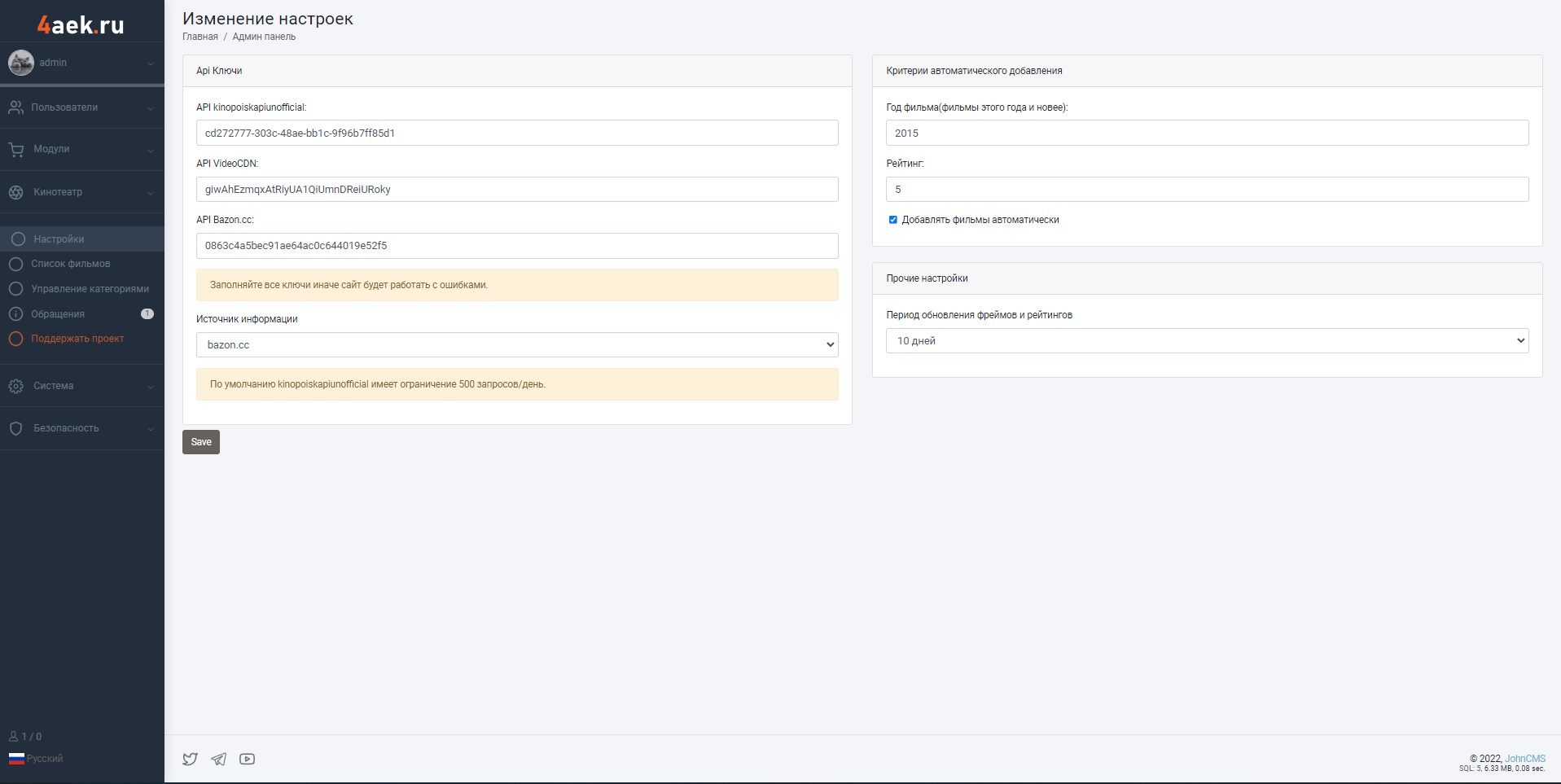Click the 4aek.ru site logo
The width and height of the screenshot is (1561, 784).
click(81, 24)
